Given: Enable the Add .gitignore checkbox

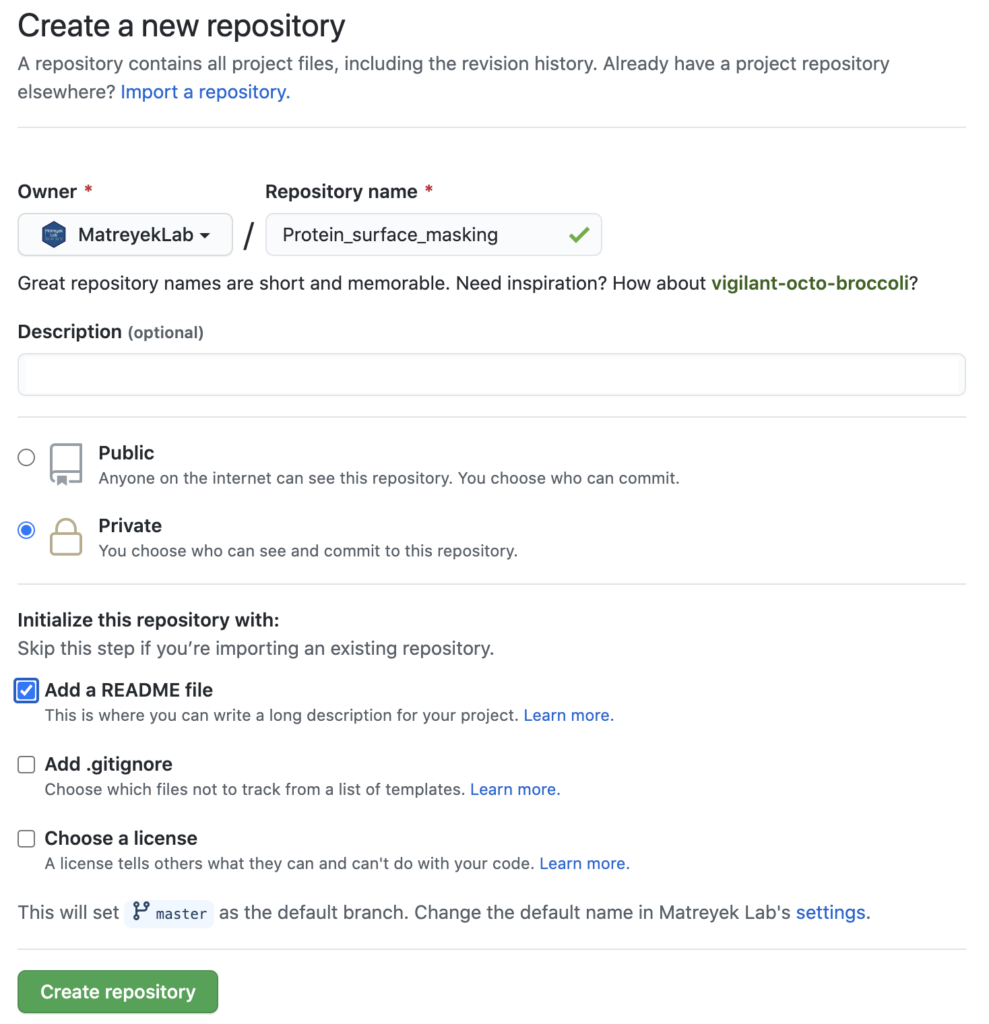Looking at the screenshot, I should pyautogui.click(x=26, y=764).
